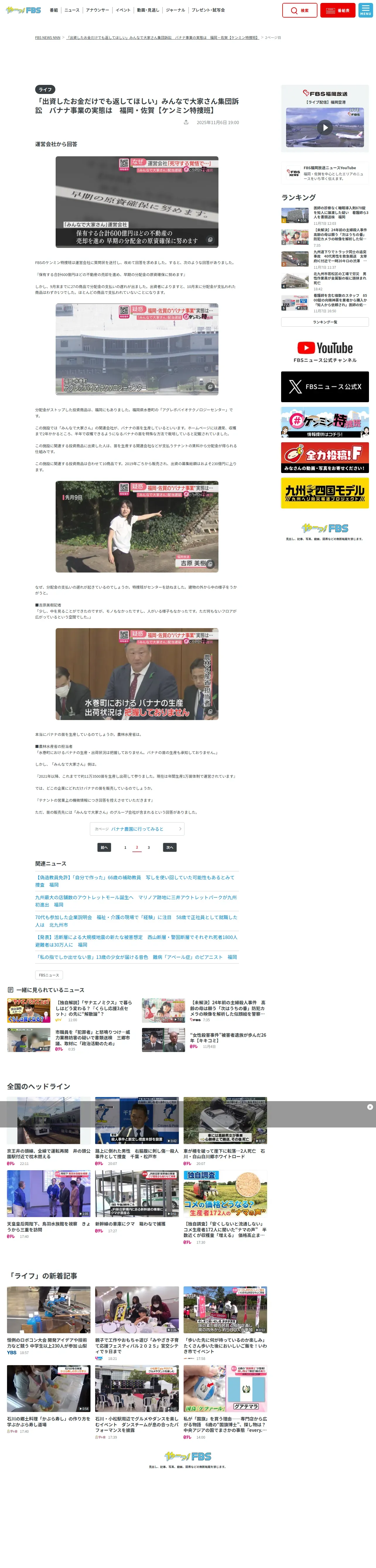Open the 全力投稿!F banner
Image resolution: width=376 pixels, height=1568 pixels.
point(325,458)
